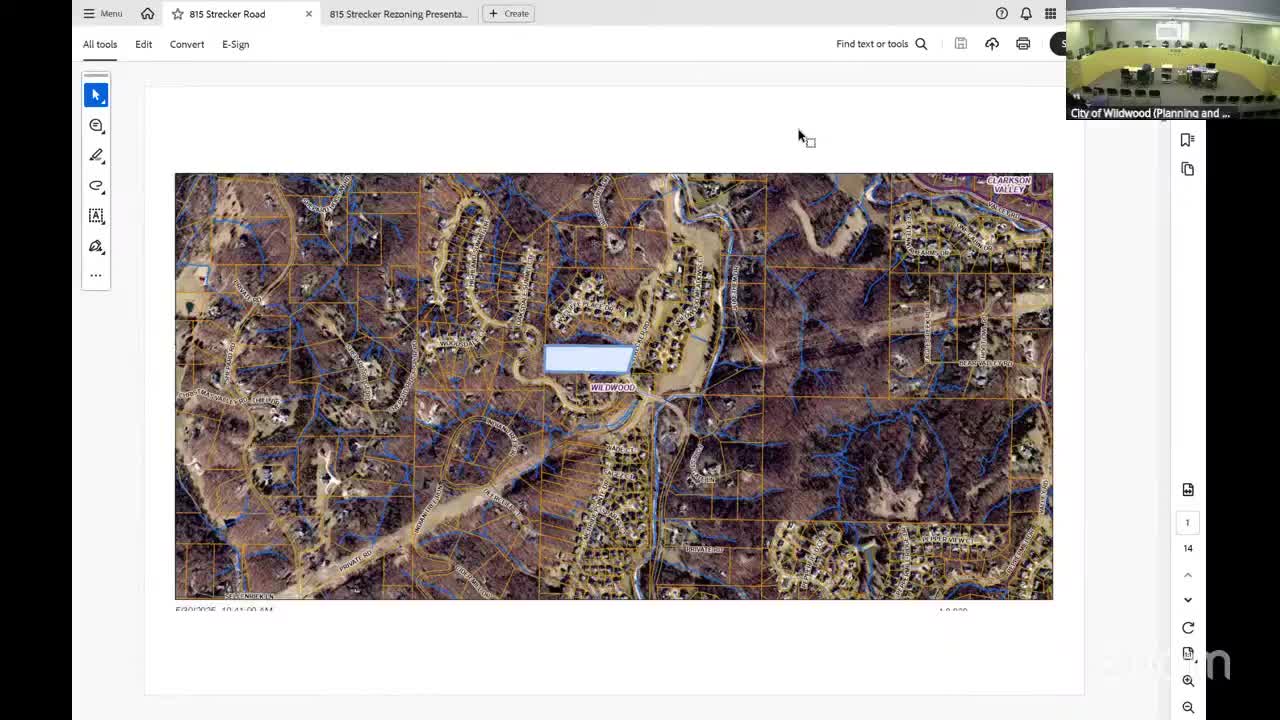Rotate the page view clockwise
Image resolution: width=1280 pixels, height=720 pixels.
1188,628
